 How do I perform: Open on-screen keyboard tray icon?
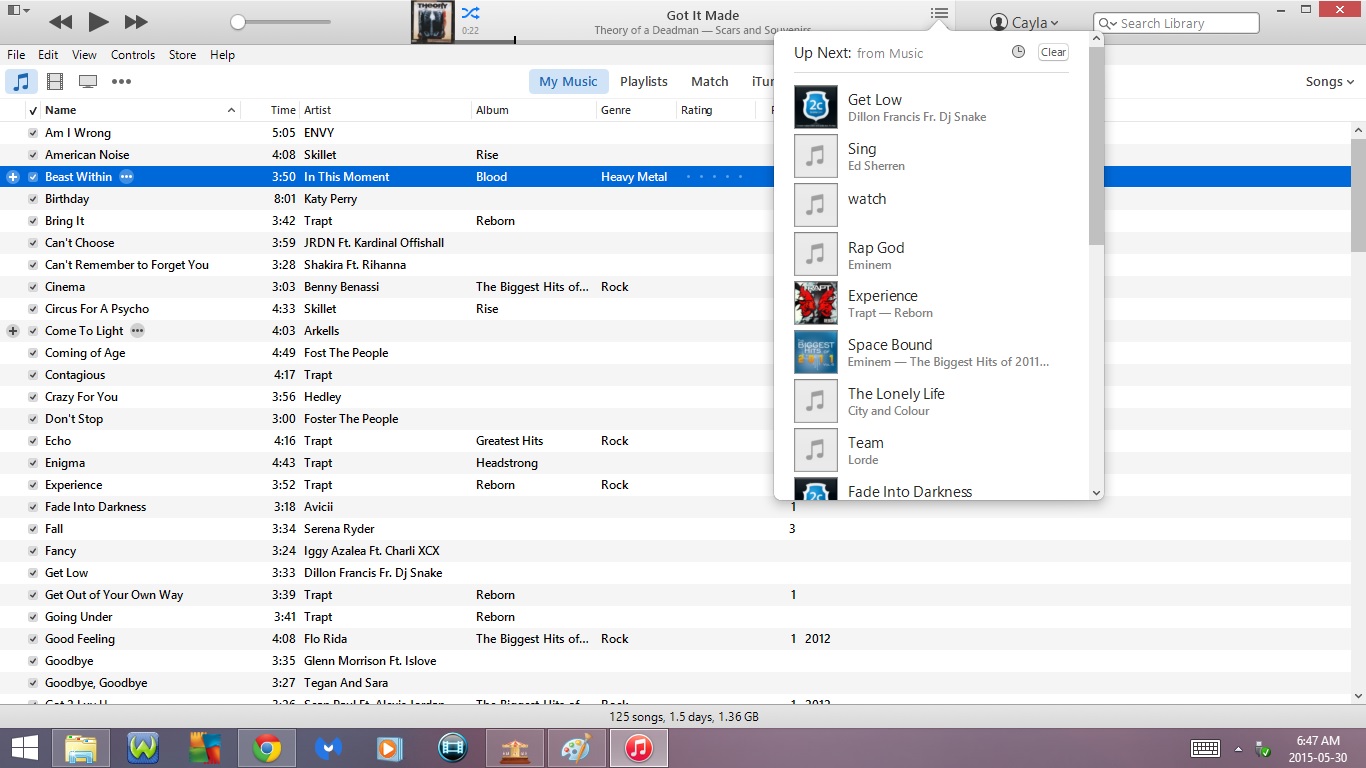1205,748
